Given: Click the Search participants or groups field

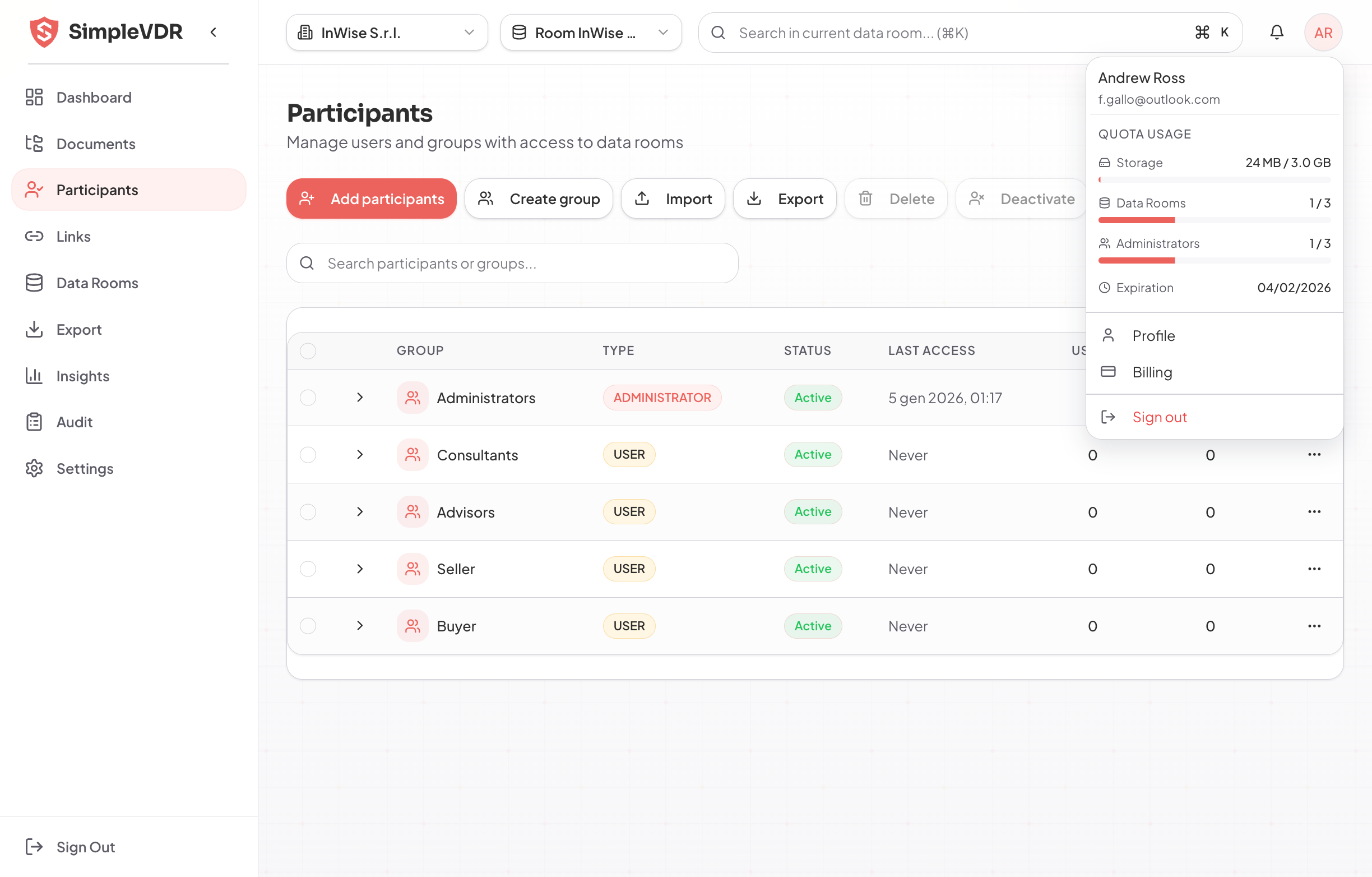Looking at the screenshot, I should click(512, 264).
